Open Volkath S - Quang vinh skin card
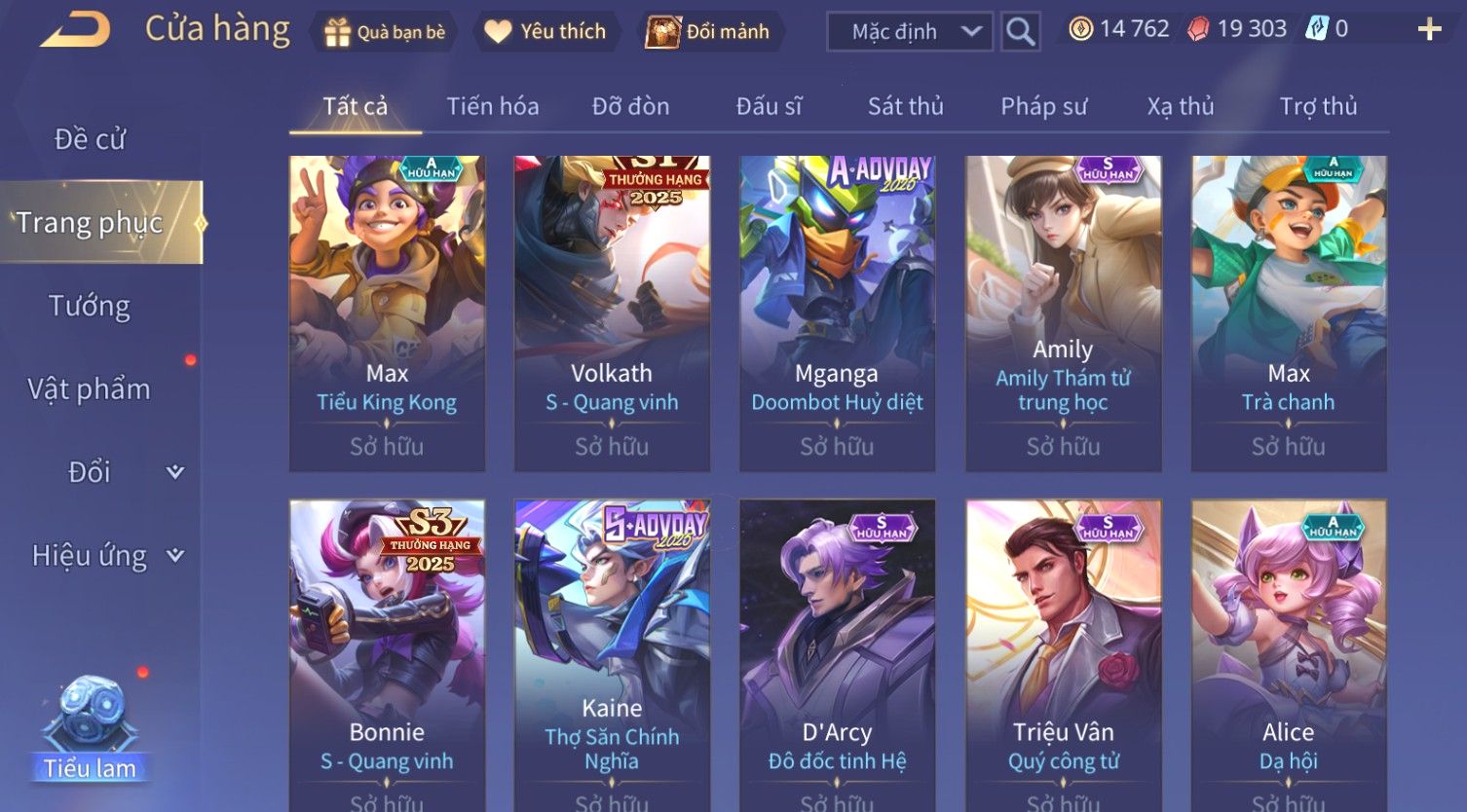This screenshot has height=812, width=1467. coord(612,314)
